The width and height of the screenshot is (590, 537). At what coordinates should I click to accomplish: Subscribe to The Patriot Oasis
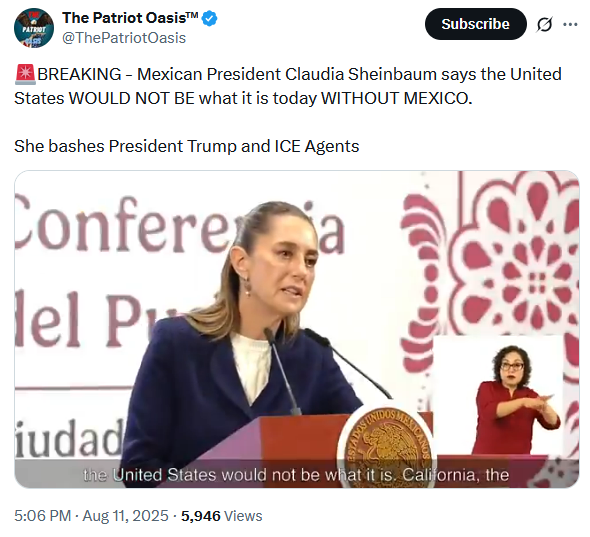475,24
